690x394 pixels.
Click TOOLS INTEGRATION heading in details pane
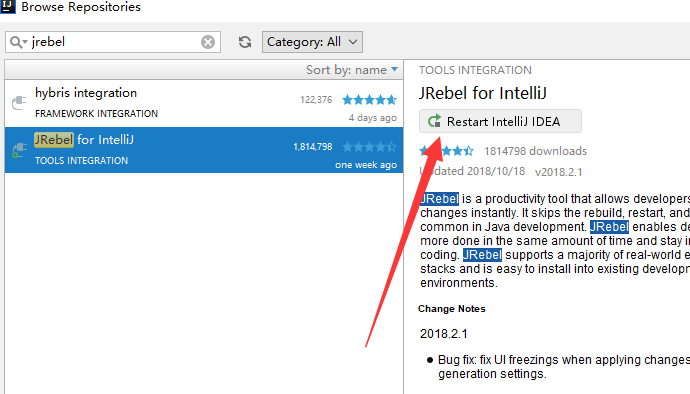[x=475, y=70]
